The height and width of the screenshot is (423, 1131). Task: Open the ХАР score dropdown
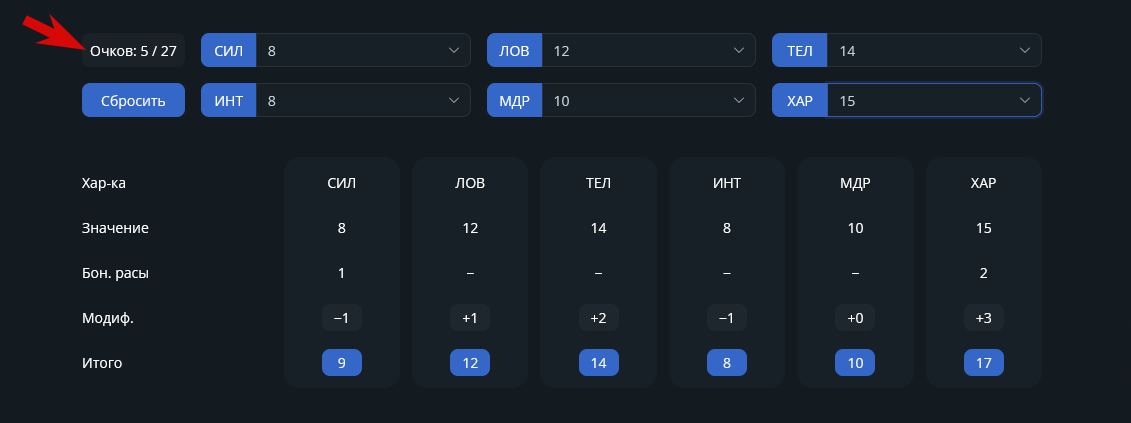click(x=934, y=100)
